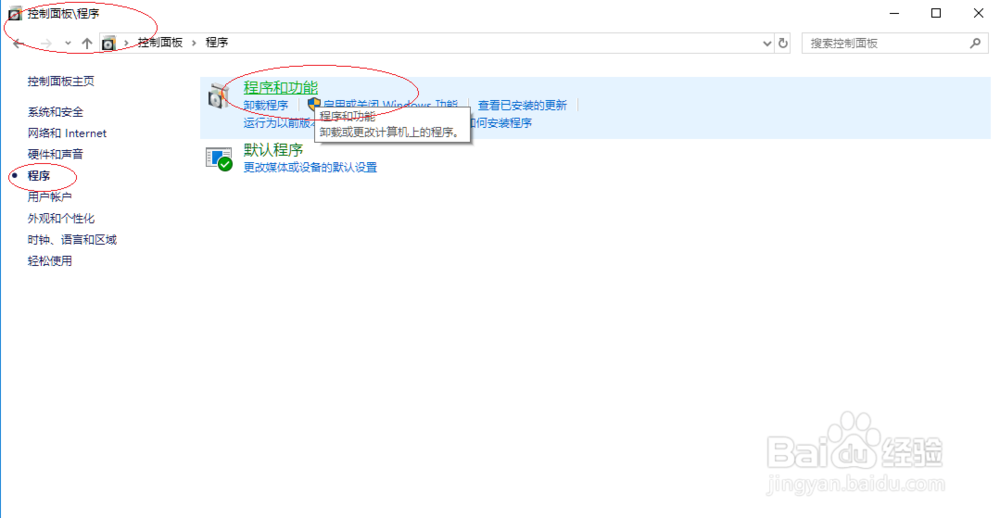Screen dimensions: 1000x518
Task: Open the 程序和功能 heading link
Action: (281, 87)
